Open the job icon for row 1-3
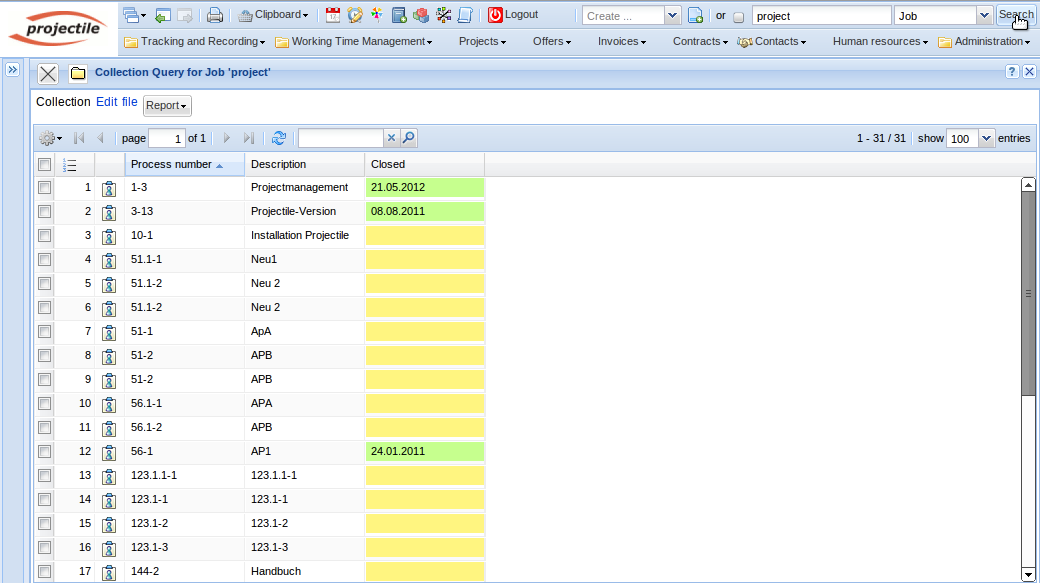Viewport: 1040px width, 583px height. pos(109,188)
